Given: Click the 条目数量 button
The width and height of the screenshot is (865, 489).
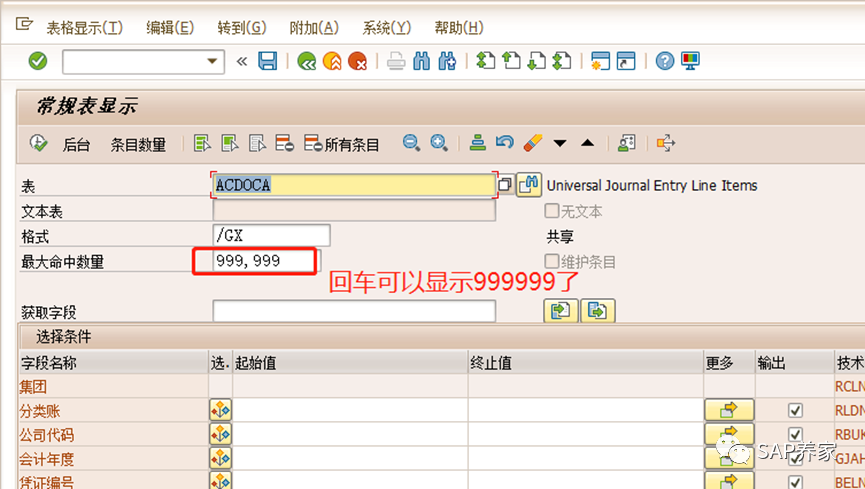Looking at the screenshot, I should click(138, 145).
